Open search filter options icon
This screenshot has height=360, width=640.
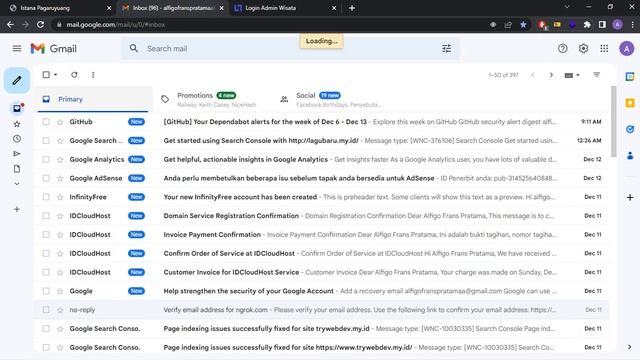click(447, 49)
